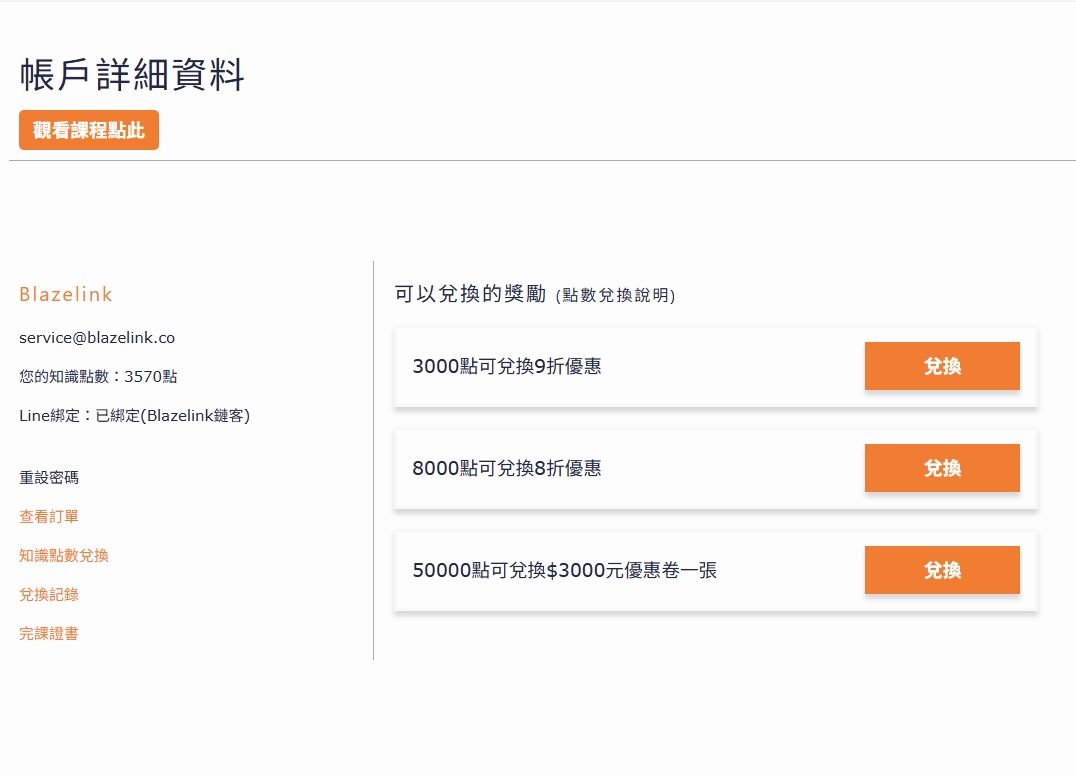Redeem the 50000點 $3000元優惠卷 reward

(x=941, y=570)
